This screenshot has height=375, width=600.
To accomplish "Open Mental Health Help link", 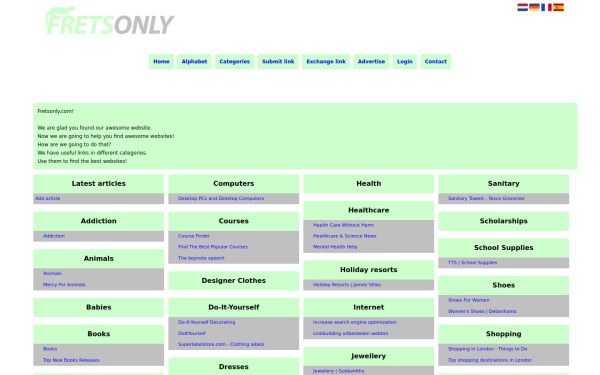I will point(335,247).
